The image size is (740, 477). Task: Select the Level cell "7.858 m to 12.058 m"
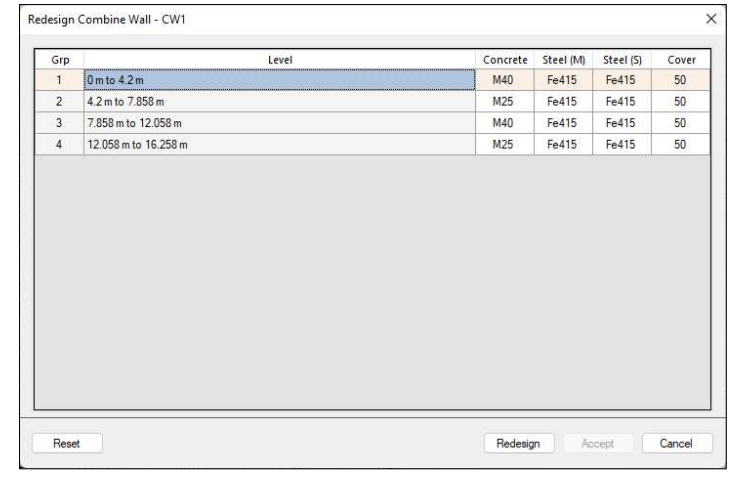279,123
